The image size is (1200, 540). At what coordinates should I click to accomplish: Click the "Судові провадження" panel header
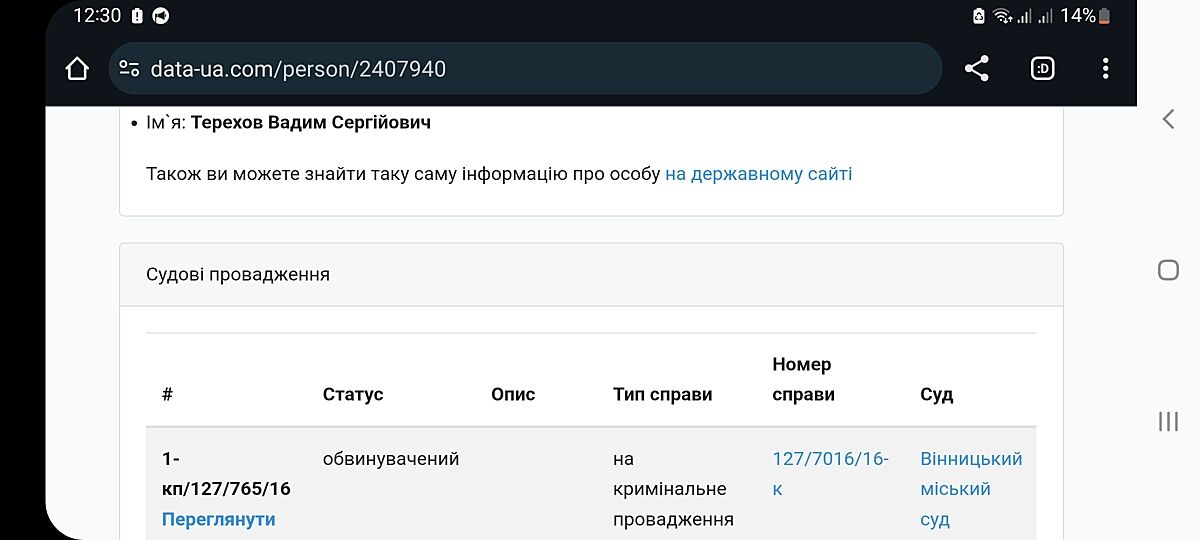click(238, 274)
